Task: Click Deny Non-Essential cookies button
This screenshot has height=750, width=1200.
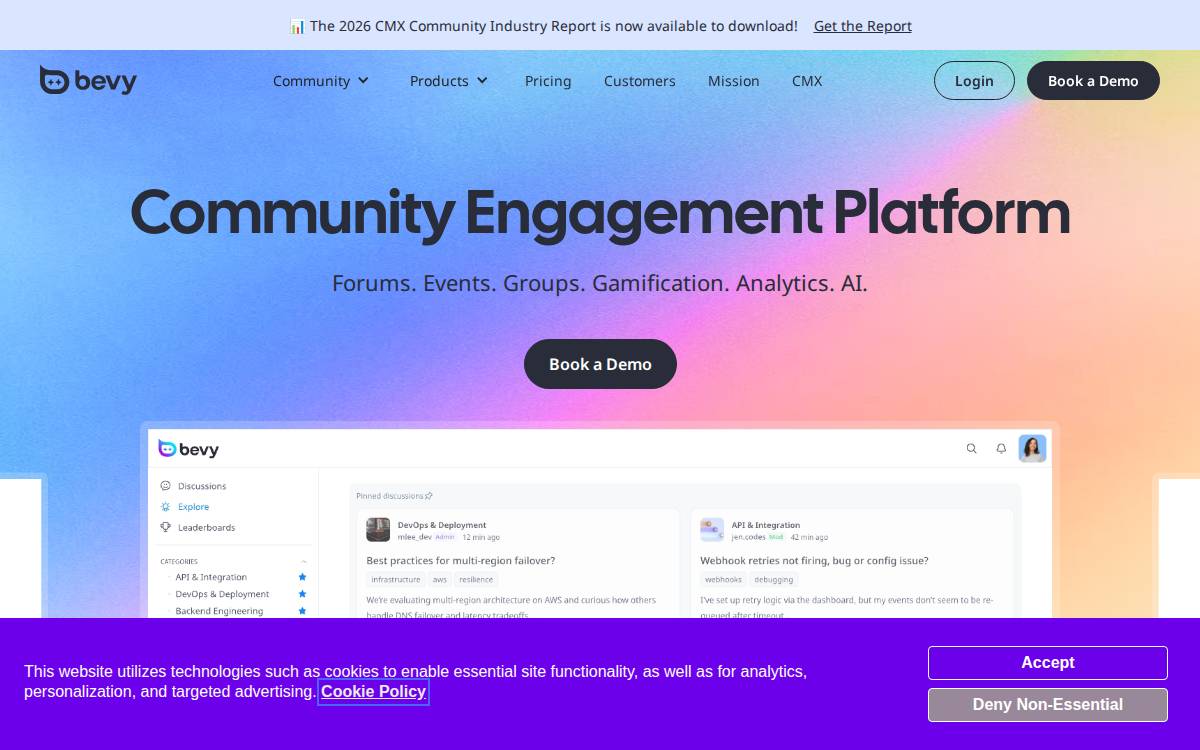Action: pos(1047,705)
